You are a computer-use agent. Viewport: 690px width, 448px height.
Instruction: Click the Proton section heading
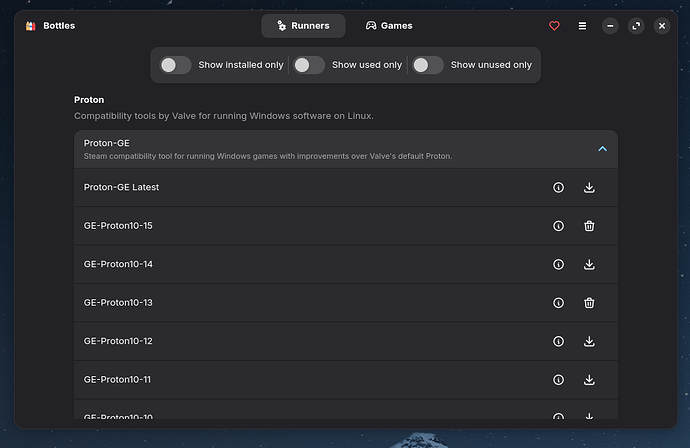89,100
